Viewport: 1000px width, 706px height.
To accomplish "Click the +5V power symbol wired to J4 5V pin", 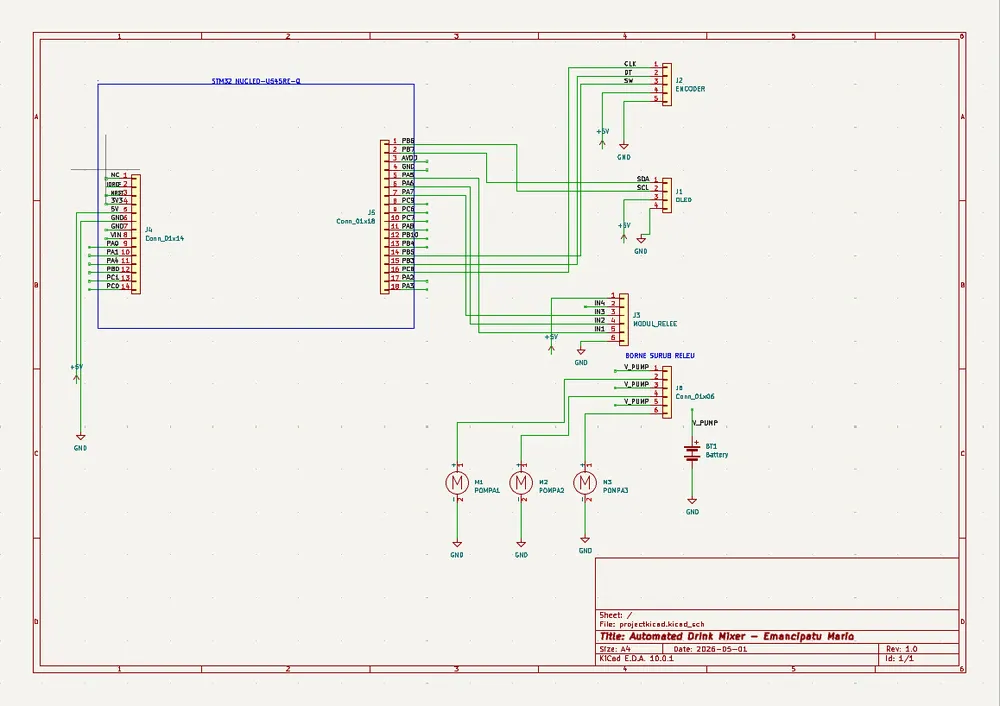I will point(77,373).
